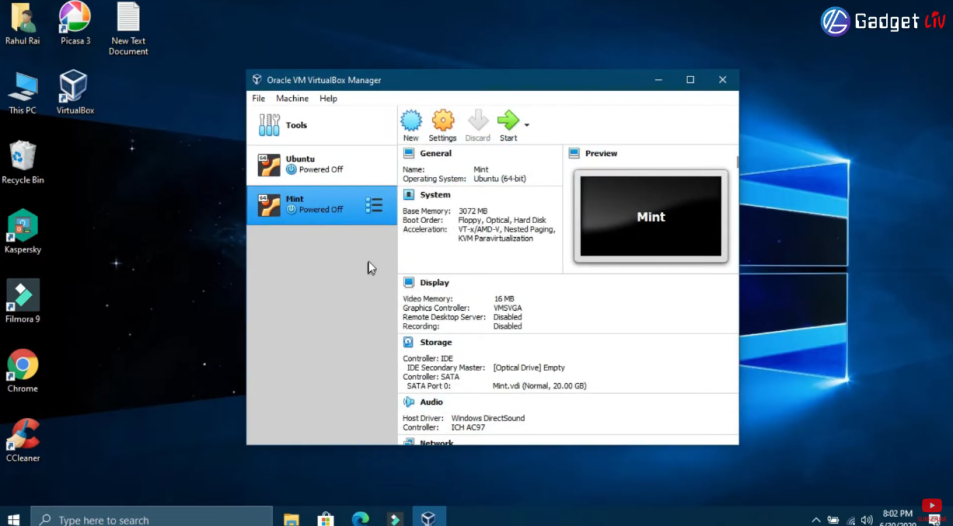
Task: Launch Chrome from the desktop
Action: [x=22, y=371]
